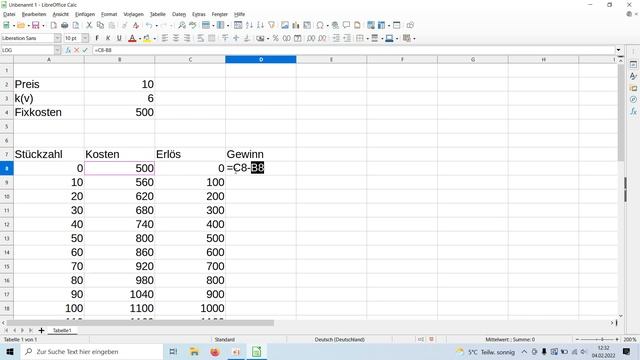Click the Format as Percent icon
The width and height of the screenshot is (640, 360).
276,38
